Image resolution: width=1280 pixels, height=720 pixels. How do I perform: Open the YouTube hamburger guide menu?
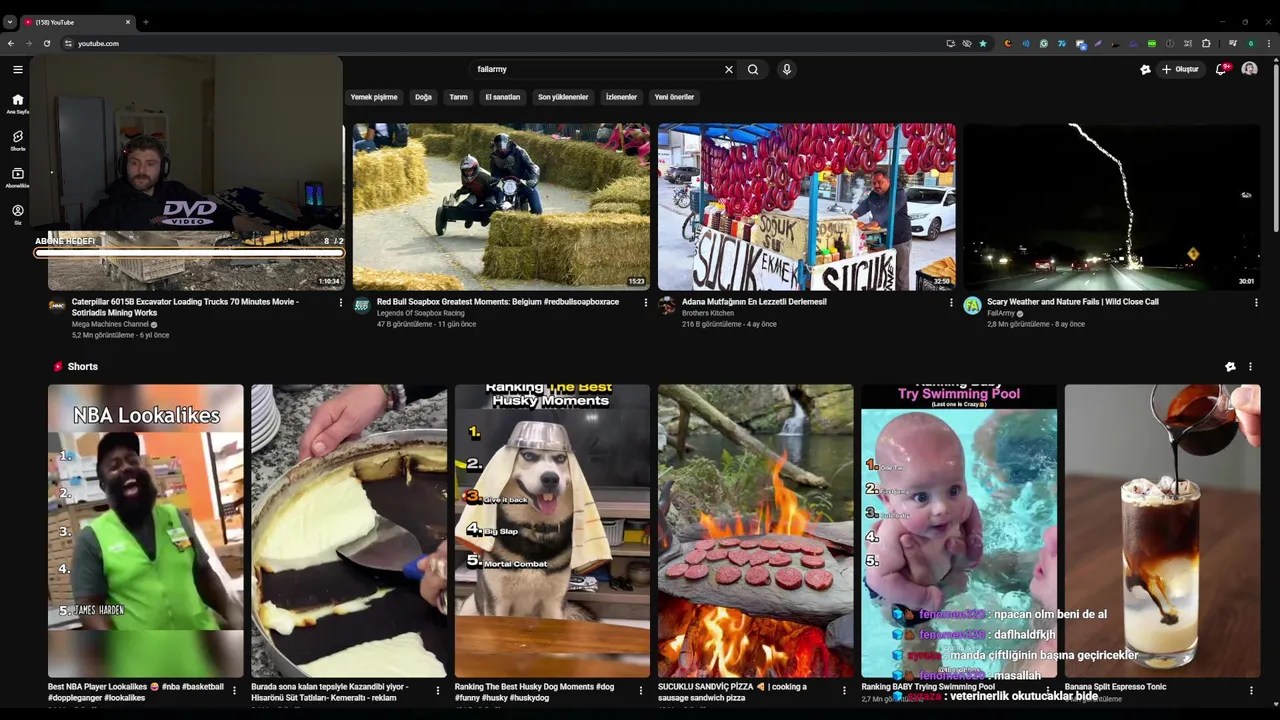pyautogui.click(x=17, y=69)
